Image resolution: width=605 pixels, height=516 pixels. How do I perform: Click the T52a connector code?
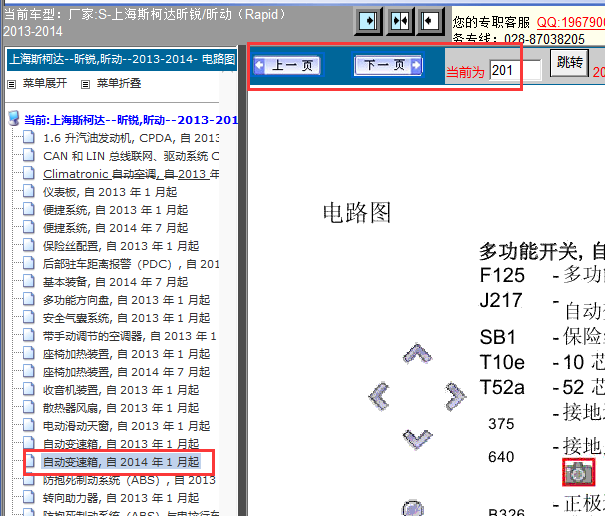point(502,387)
